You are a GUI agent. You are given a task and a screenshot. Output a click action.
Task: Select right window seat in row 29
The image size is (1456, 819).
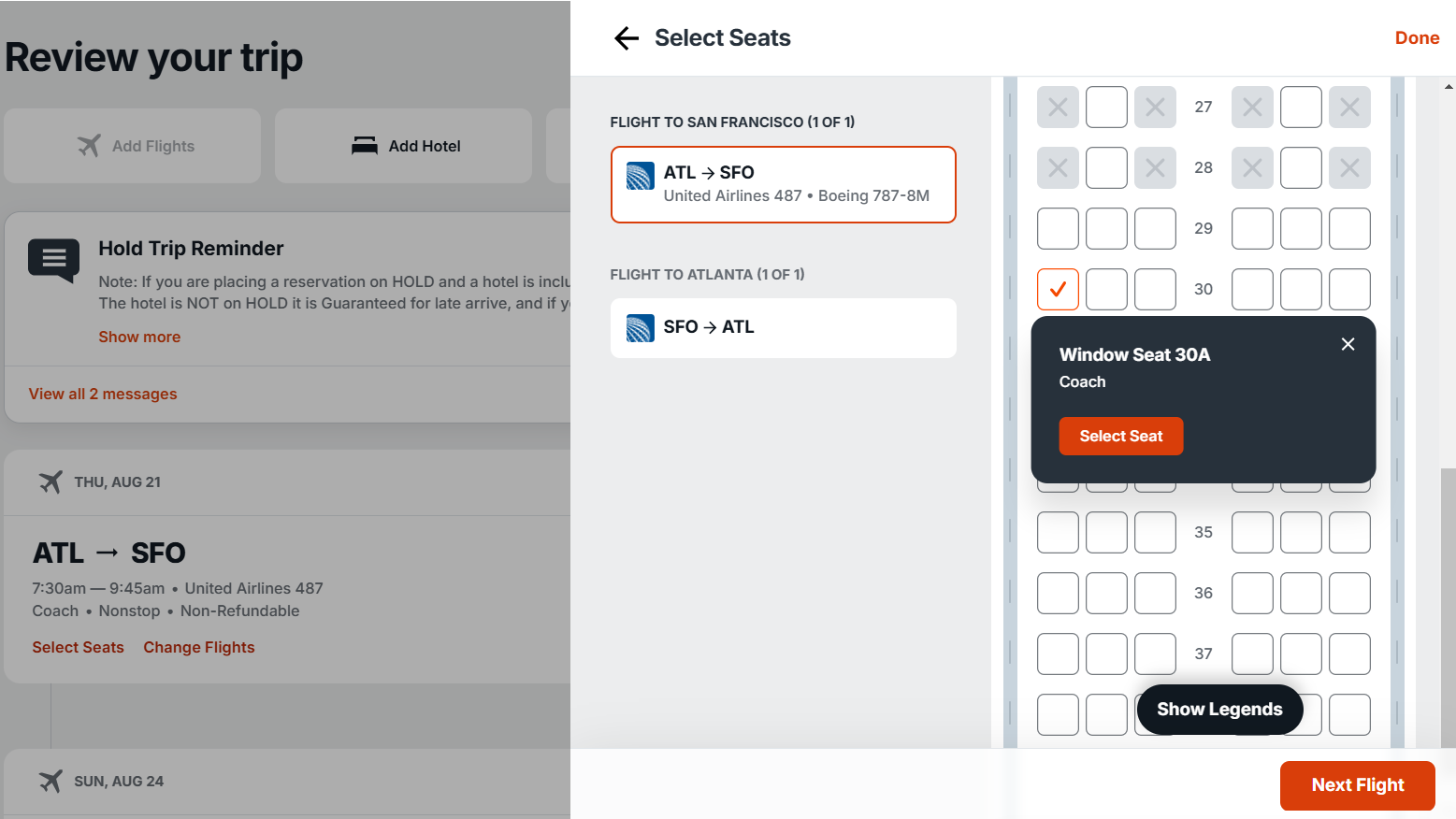point(1349,229)
